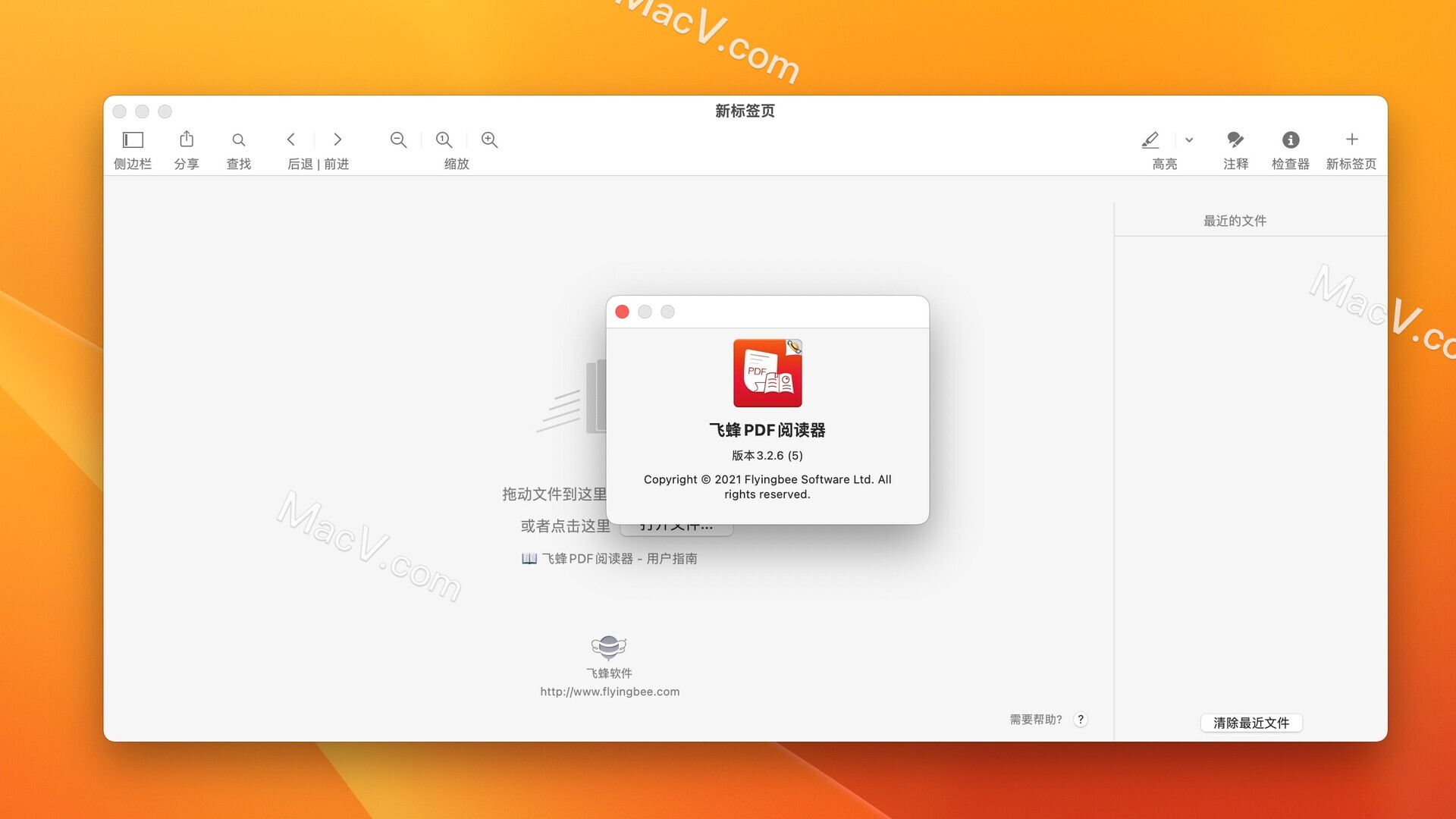The image size is (1456, 819).
Task: Close the About dialog with red button
Action: tap(623, 312)
